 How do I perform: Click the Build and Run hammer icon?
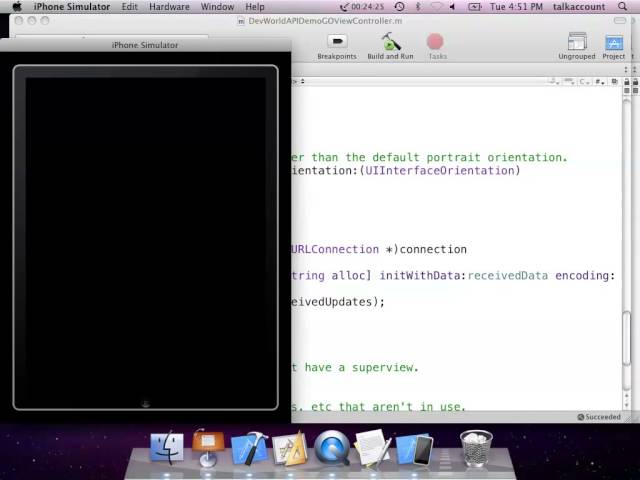[x=391, y=41]
